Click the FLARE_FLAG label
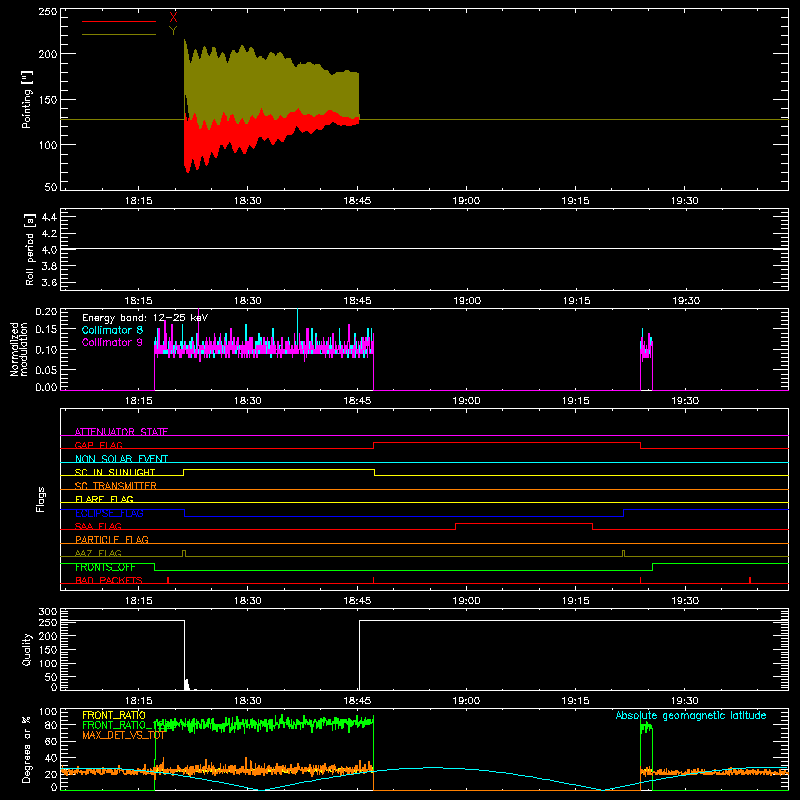 point(104,499)
